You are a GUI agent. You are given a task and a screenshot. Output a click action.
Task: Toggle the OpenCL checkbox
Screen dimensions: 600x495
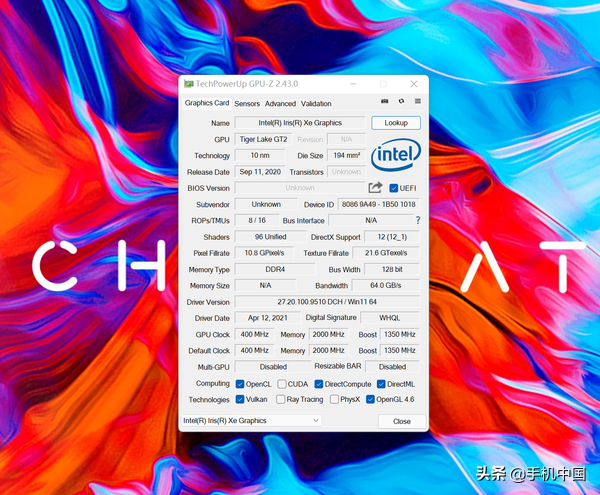click(x=240, y=384)
